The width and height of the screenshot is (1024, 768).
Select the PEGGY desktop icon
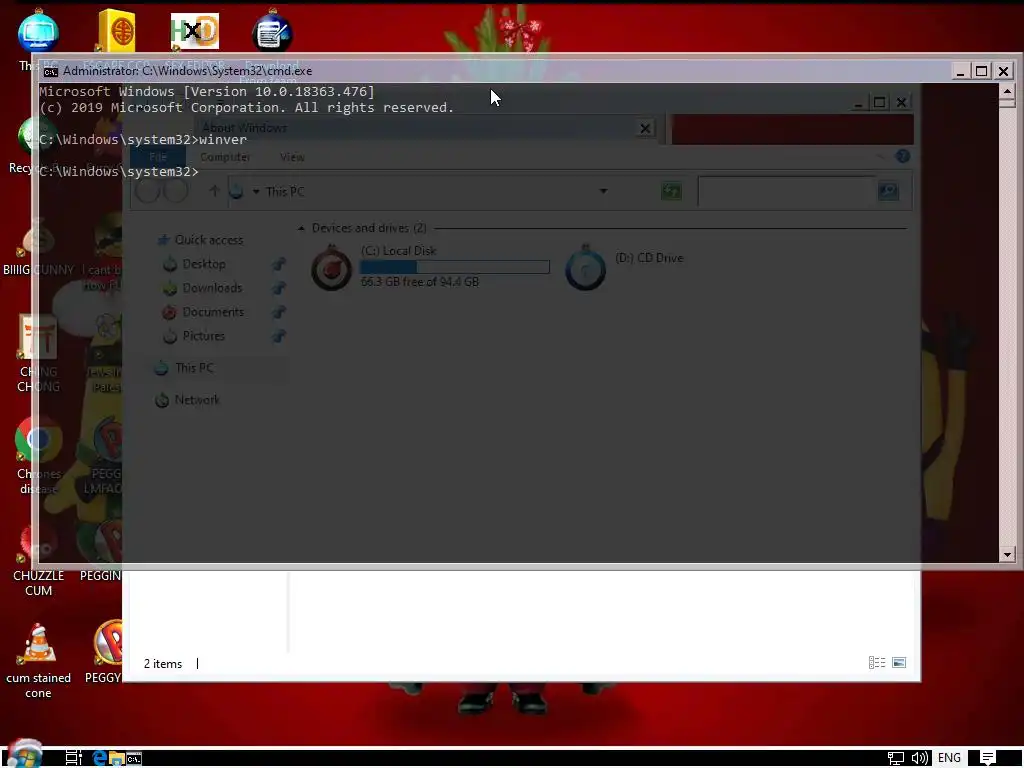click(108, 643)
